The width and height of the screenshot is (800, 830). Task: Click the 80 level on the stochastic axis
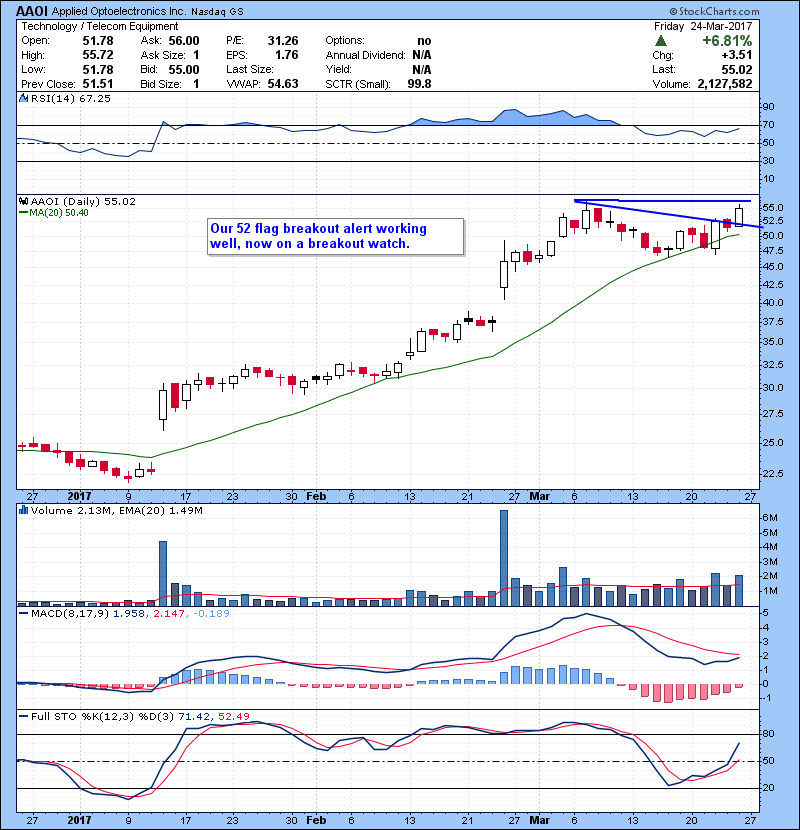(x=768, y=734)
